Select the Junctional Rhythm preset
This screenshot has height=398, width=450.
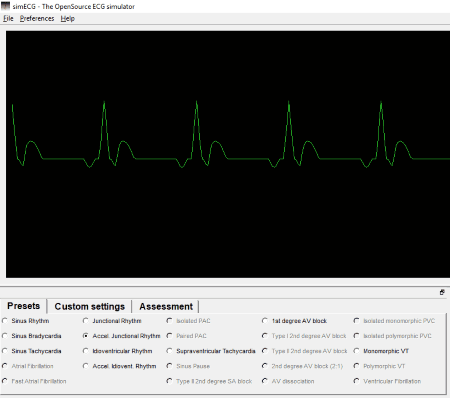coord(112,321)
